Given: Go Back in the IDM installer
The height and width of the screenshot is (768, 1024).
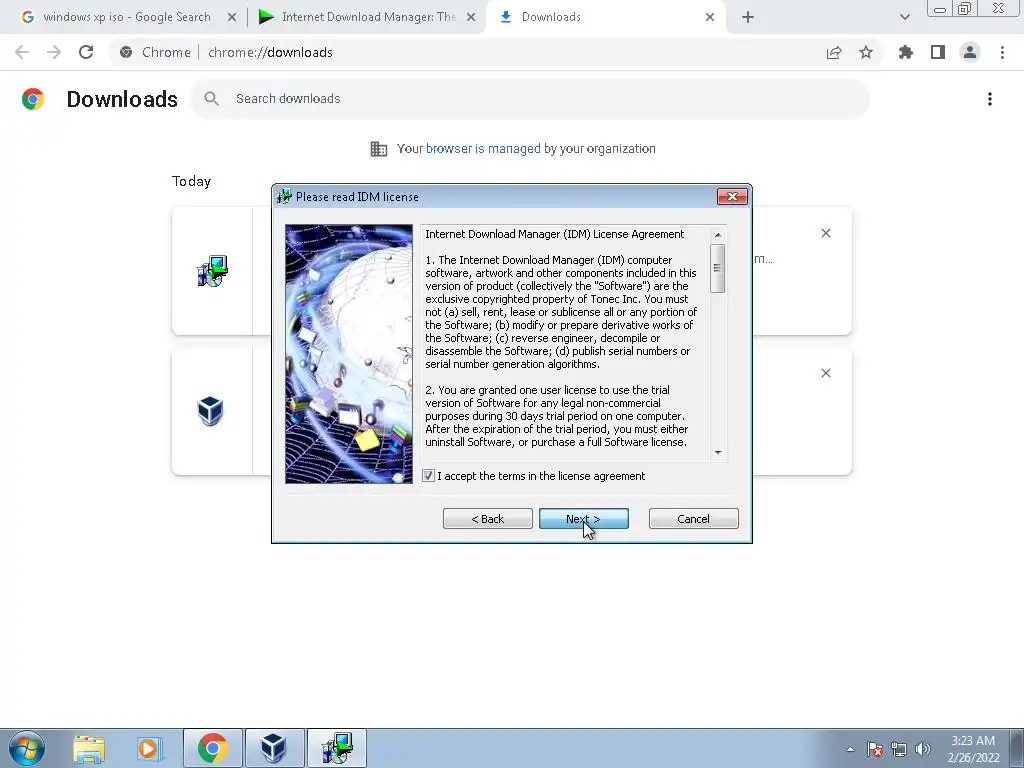Looking at the screenshot, I should [x=487, y=519].
